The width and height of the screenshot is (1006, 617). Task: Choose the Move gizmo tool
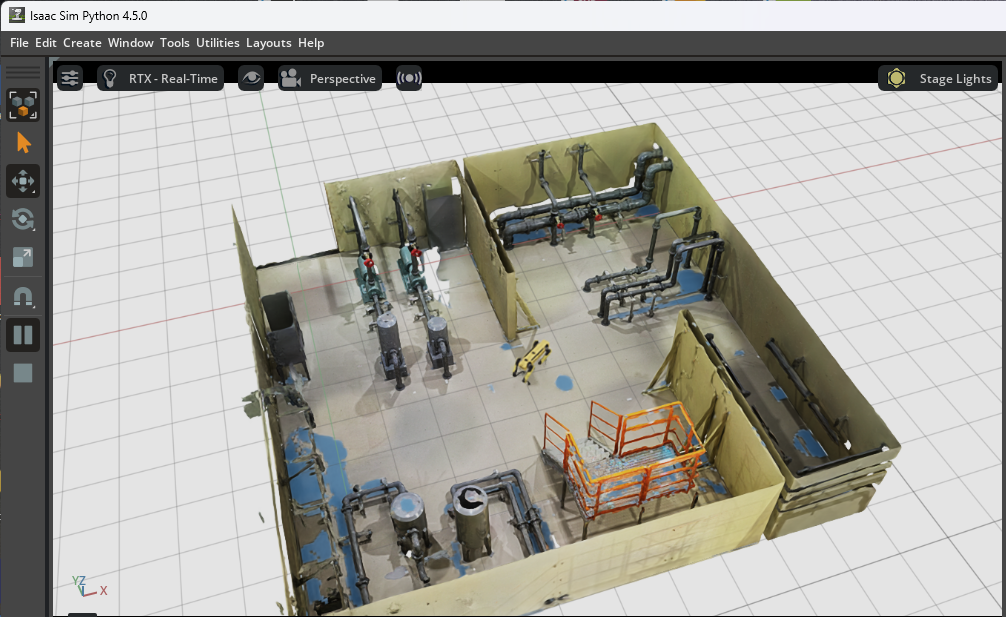point(23,182)
